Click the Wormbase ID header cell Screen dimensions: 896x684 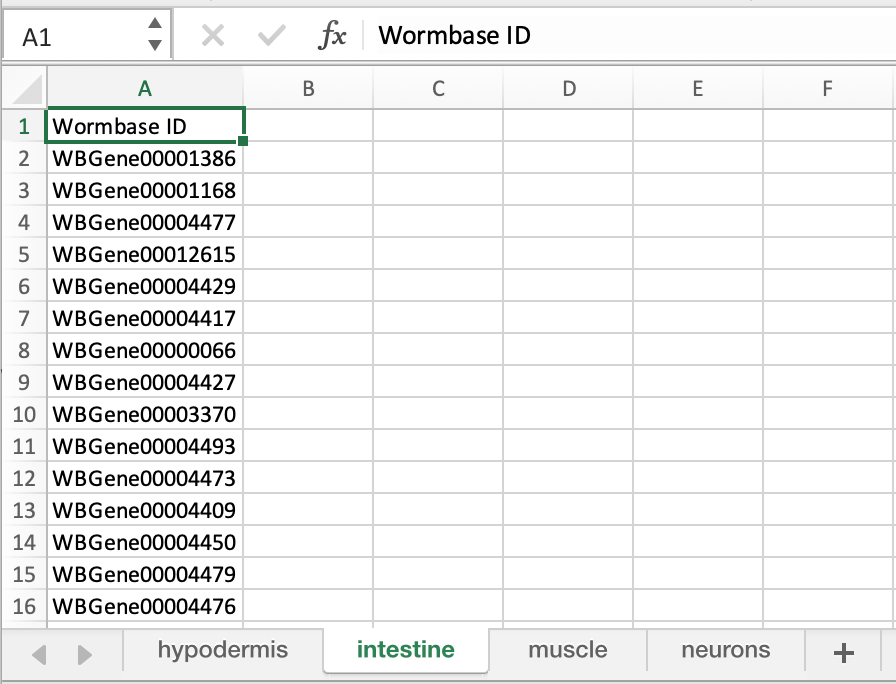[145, 126]
